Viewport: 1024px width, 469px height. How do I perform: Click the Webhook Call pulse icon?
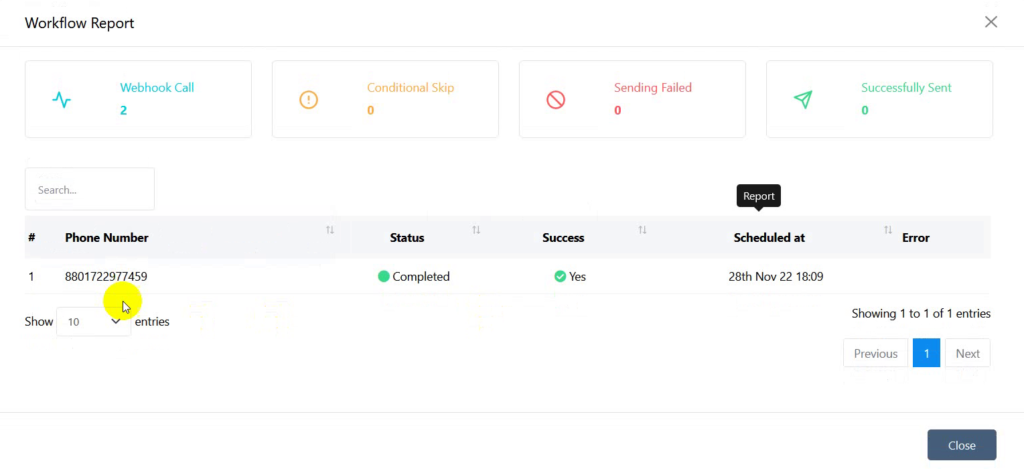[61, 100]
